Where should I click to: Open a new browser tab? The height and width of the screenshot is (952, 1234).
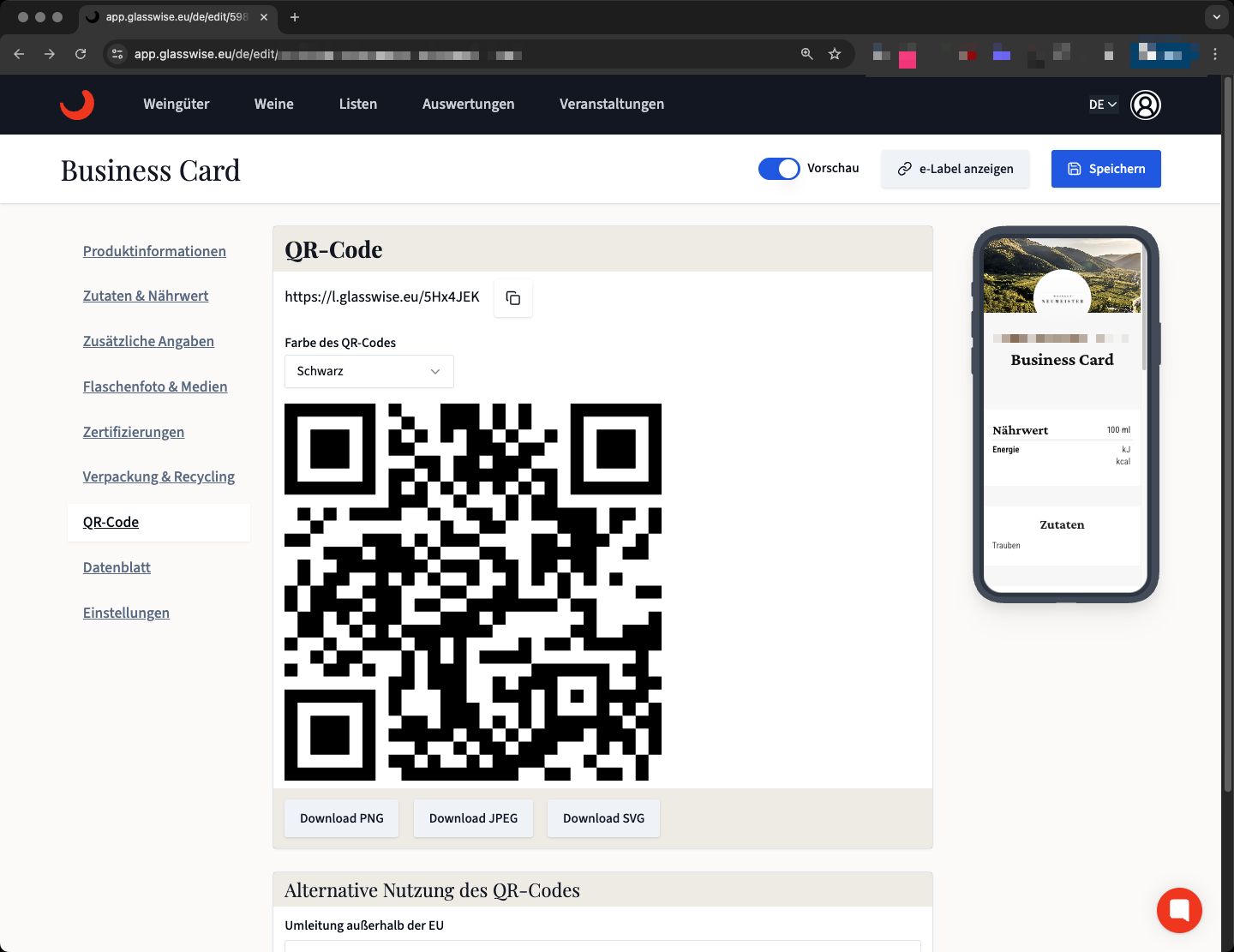coord(295,17)
